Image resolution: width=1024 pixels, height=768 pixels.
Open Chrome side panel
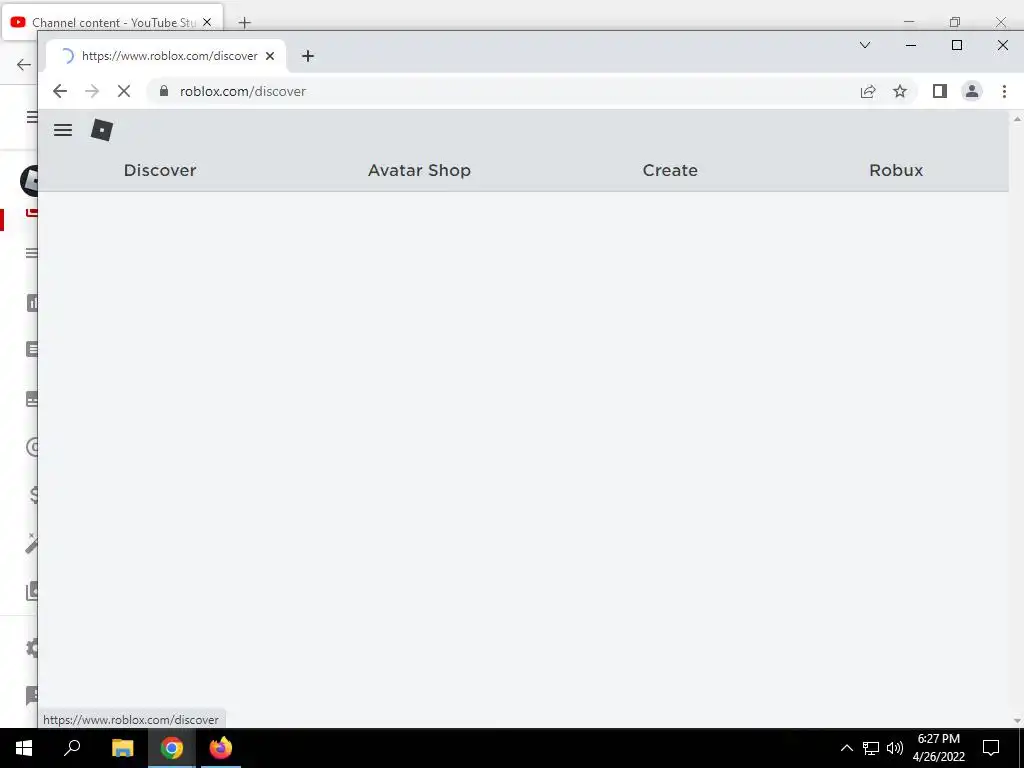point(940,91)
